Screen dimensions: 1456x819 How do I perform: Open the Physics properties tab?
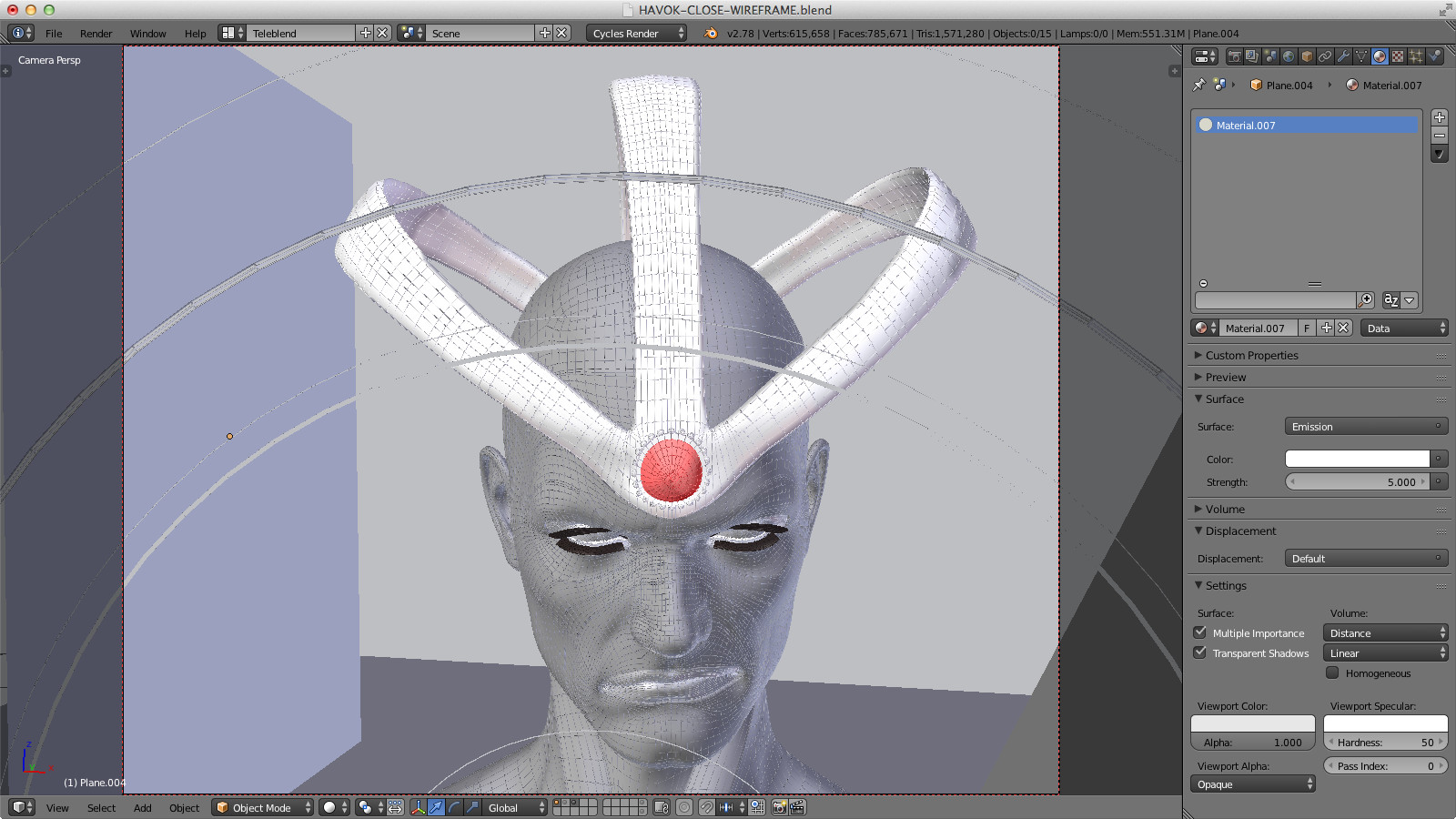point(1434,56)
